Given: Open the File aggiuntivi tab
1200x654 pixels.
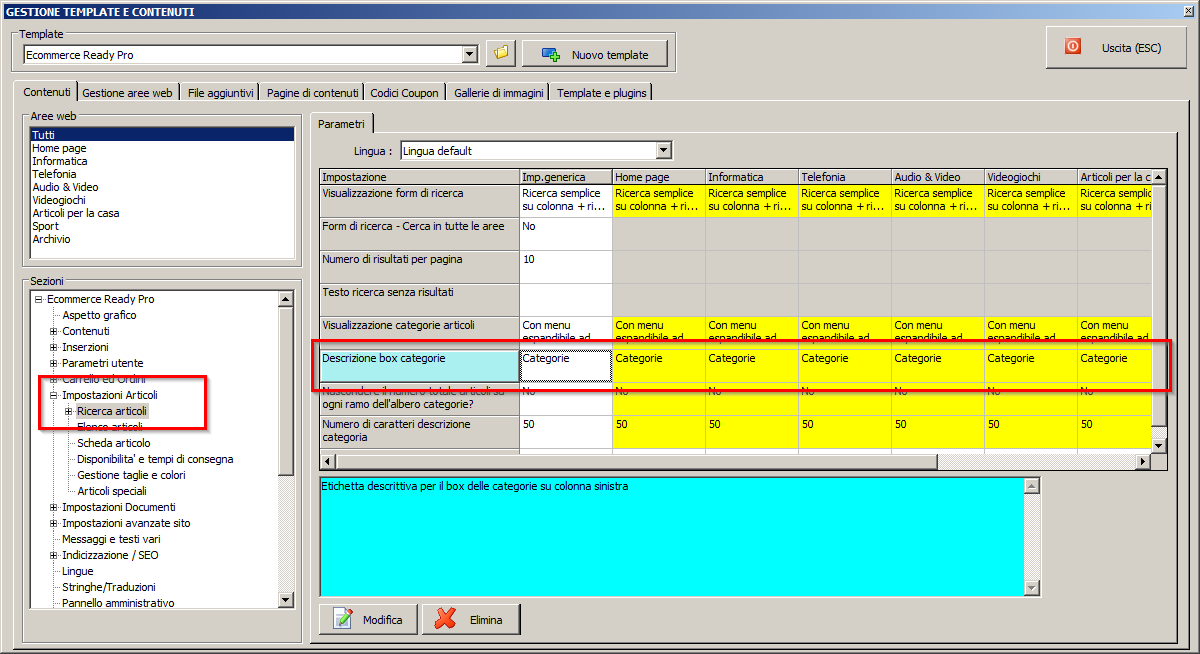Looking at the screenshot, I should click(221, 93).
